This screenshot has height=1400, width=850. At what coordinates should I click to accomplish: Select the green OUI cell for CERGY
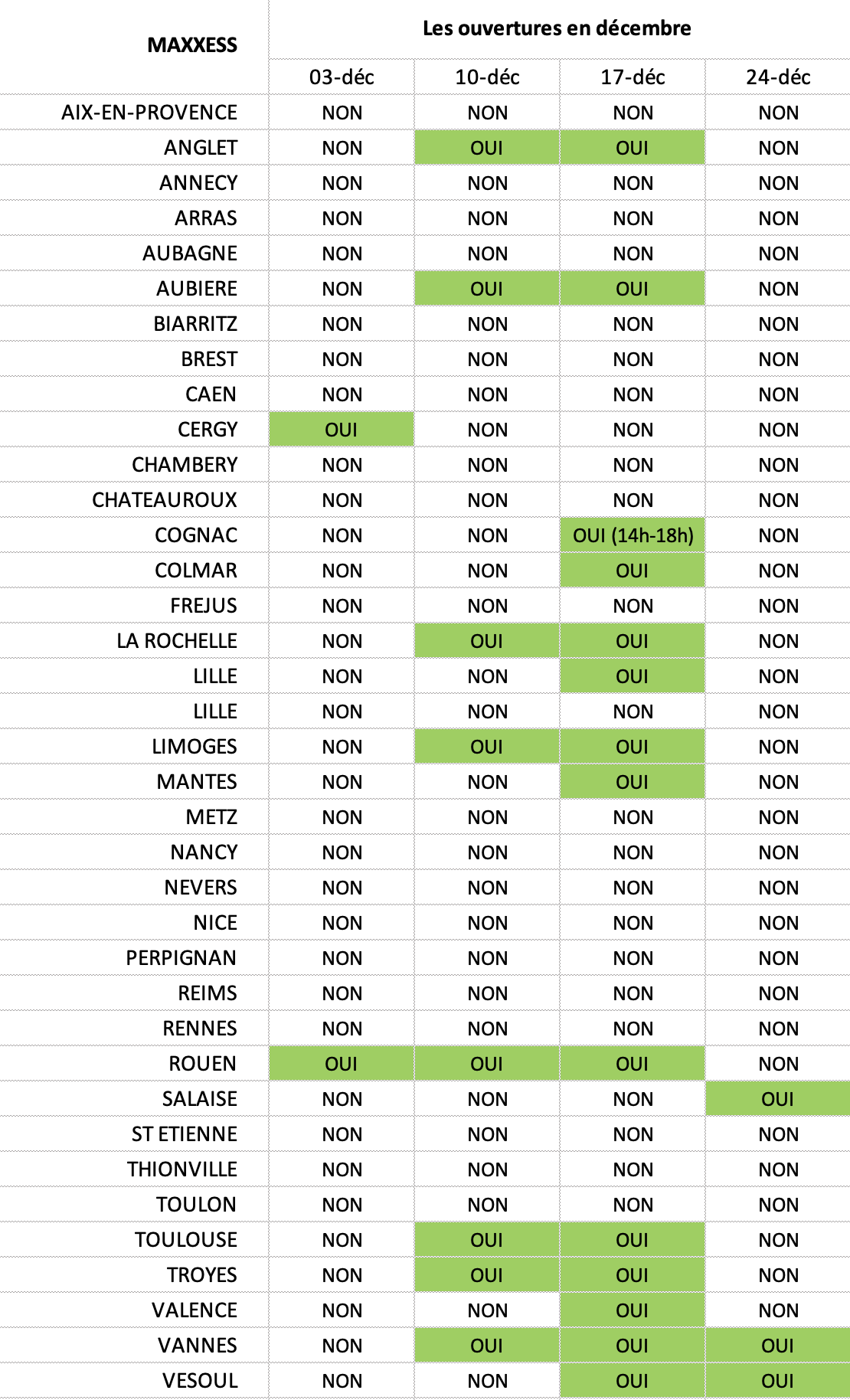coord(342,430)
